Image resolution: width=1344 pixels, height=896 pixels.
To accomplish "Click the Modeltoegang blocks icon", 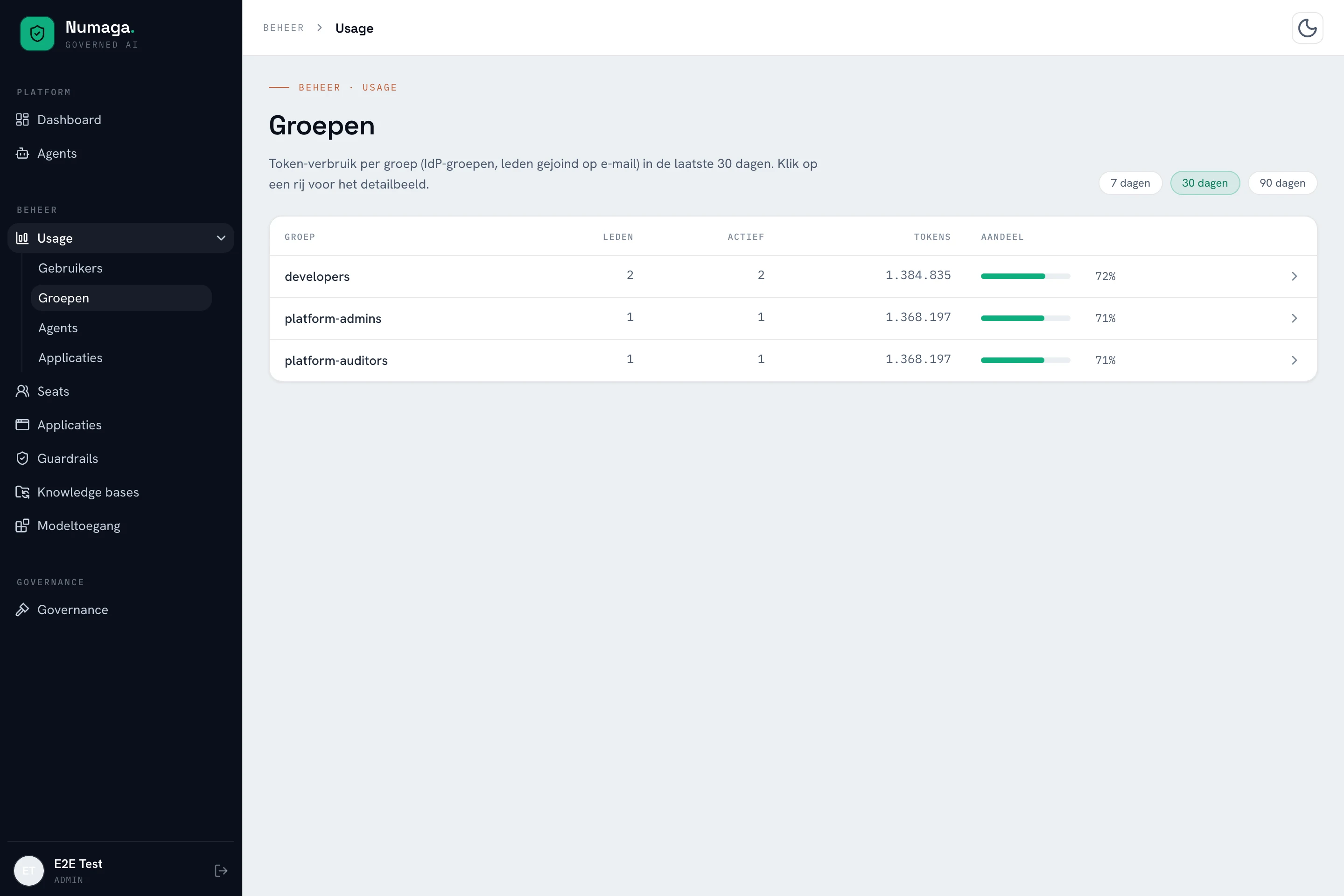I will tap(22, 526).
